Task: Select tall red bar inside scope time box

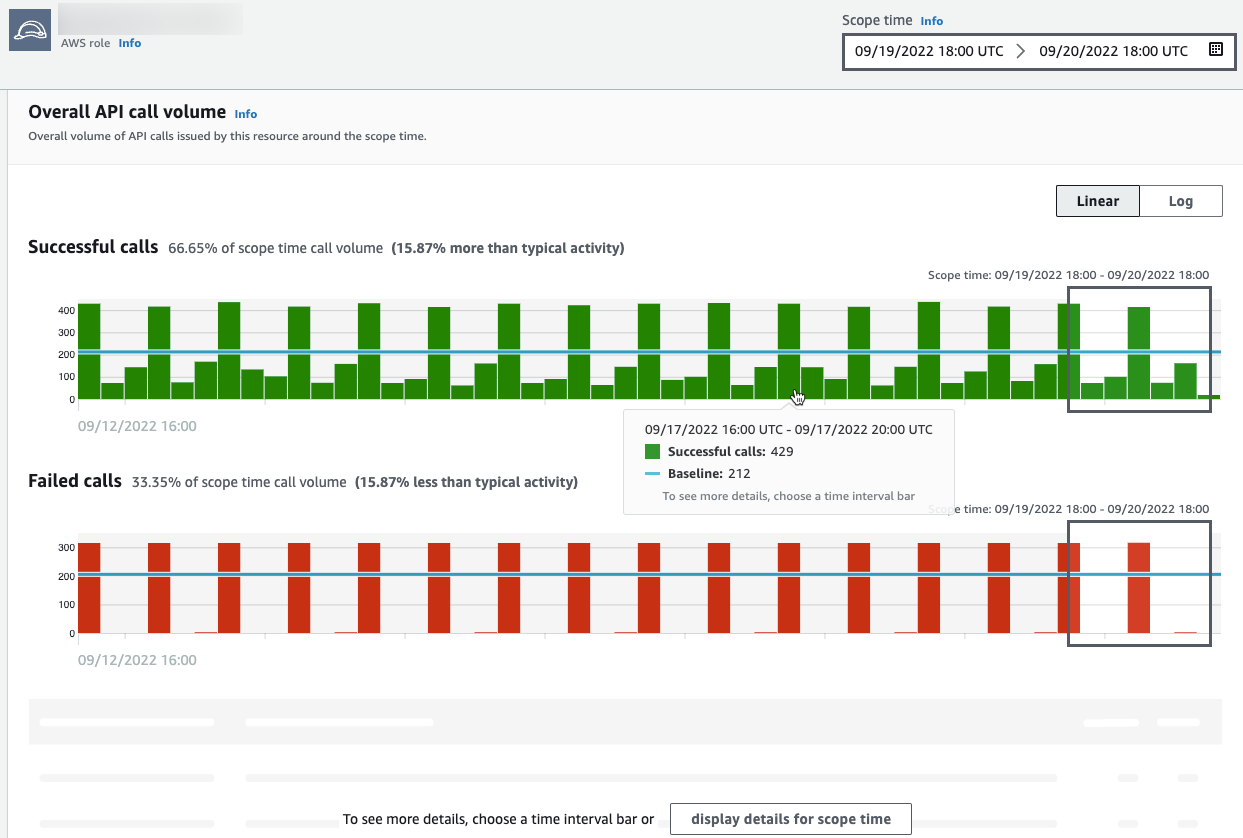Action: click(x=1139, y=588)
